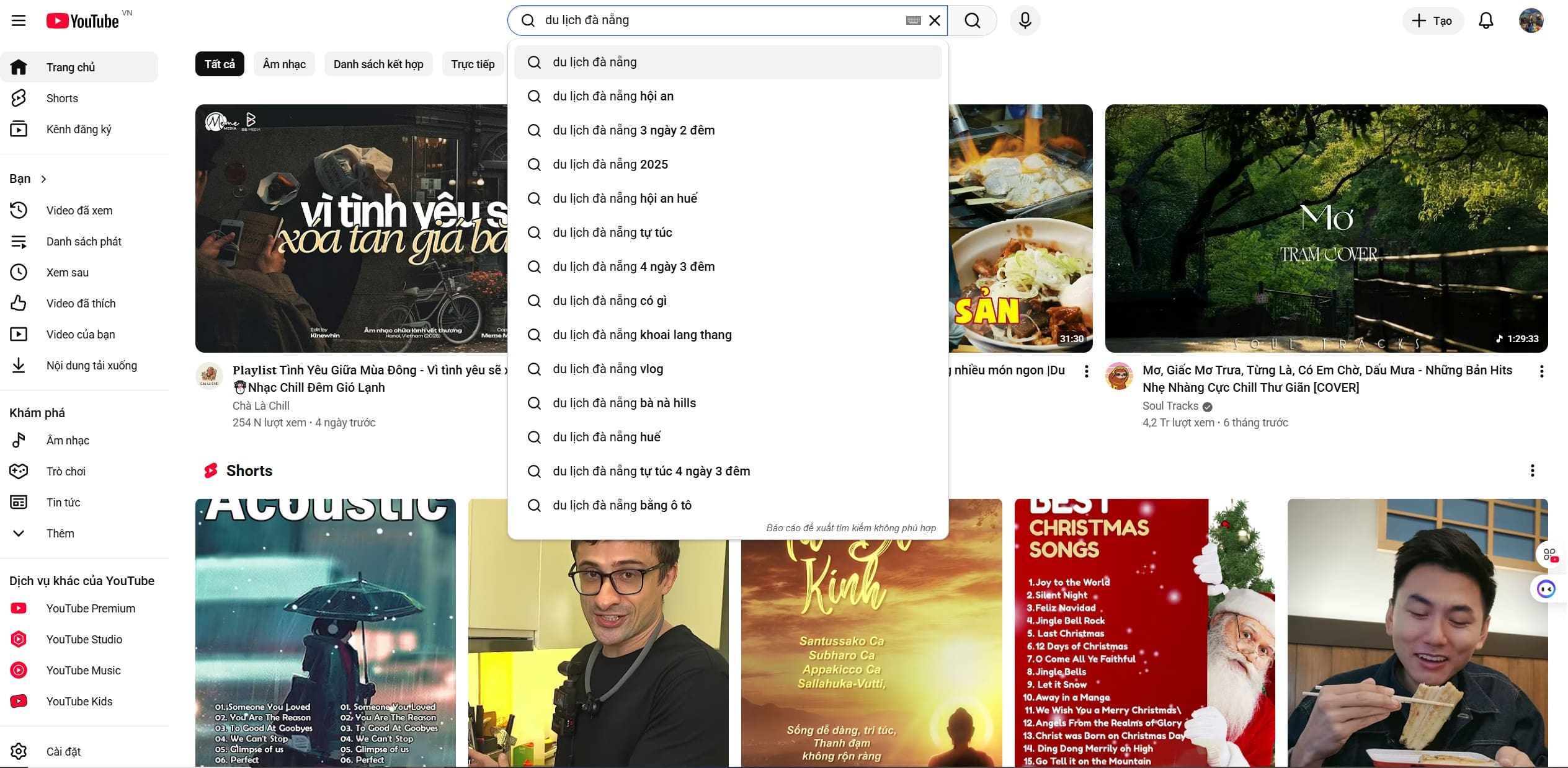1568x768 pixels.
Task: Open YouTube Premium link
Action: [79, 608]
